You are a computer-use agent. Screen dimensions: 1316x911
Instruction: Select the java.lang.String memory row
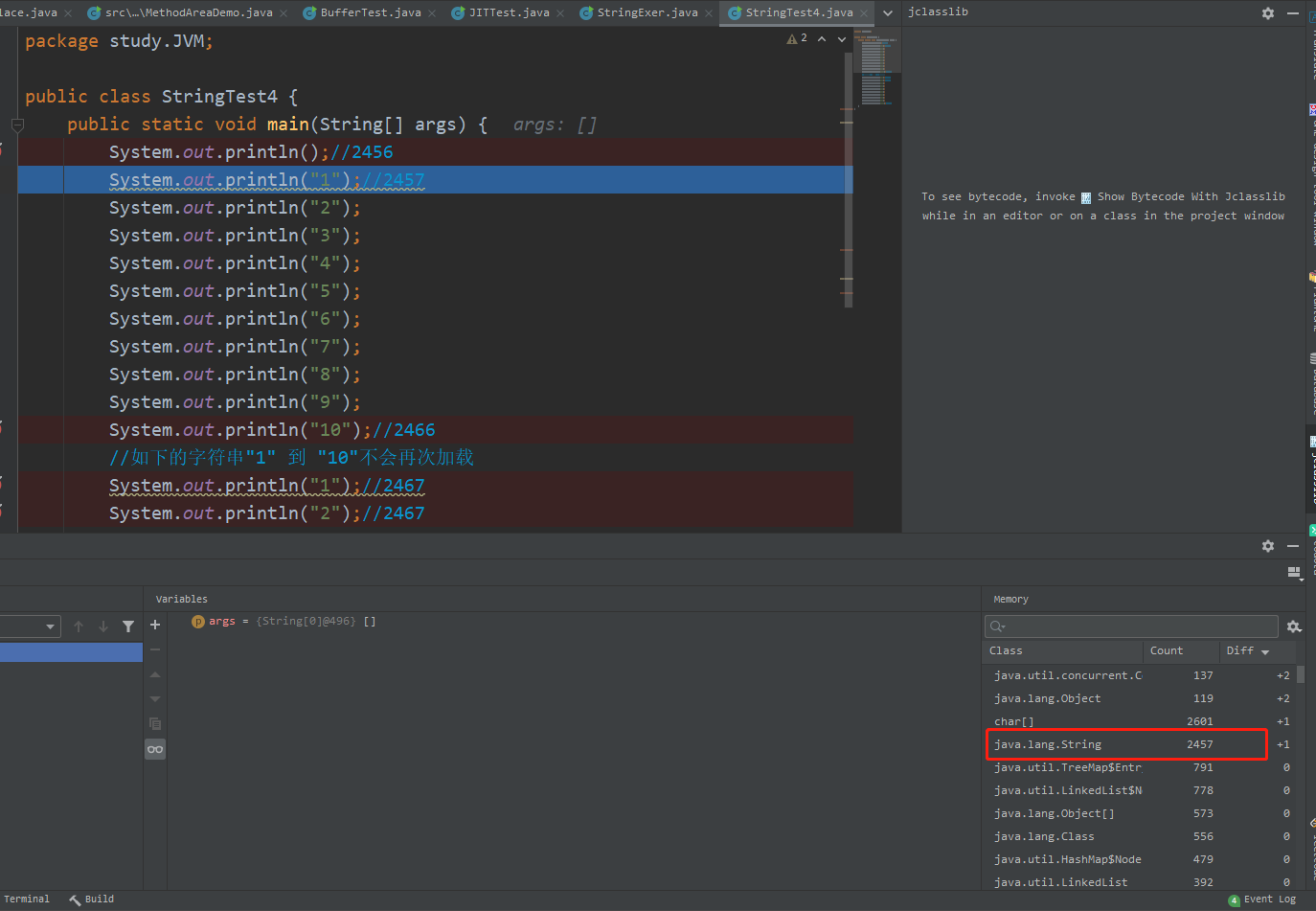1140,744
